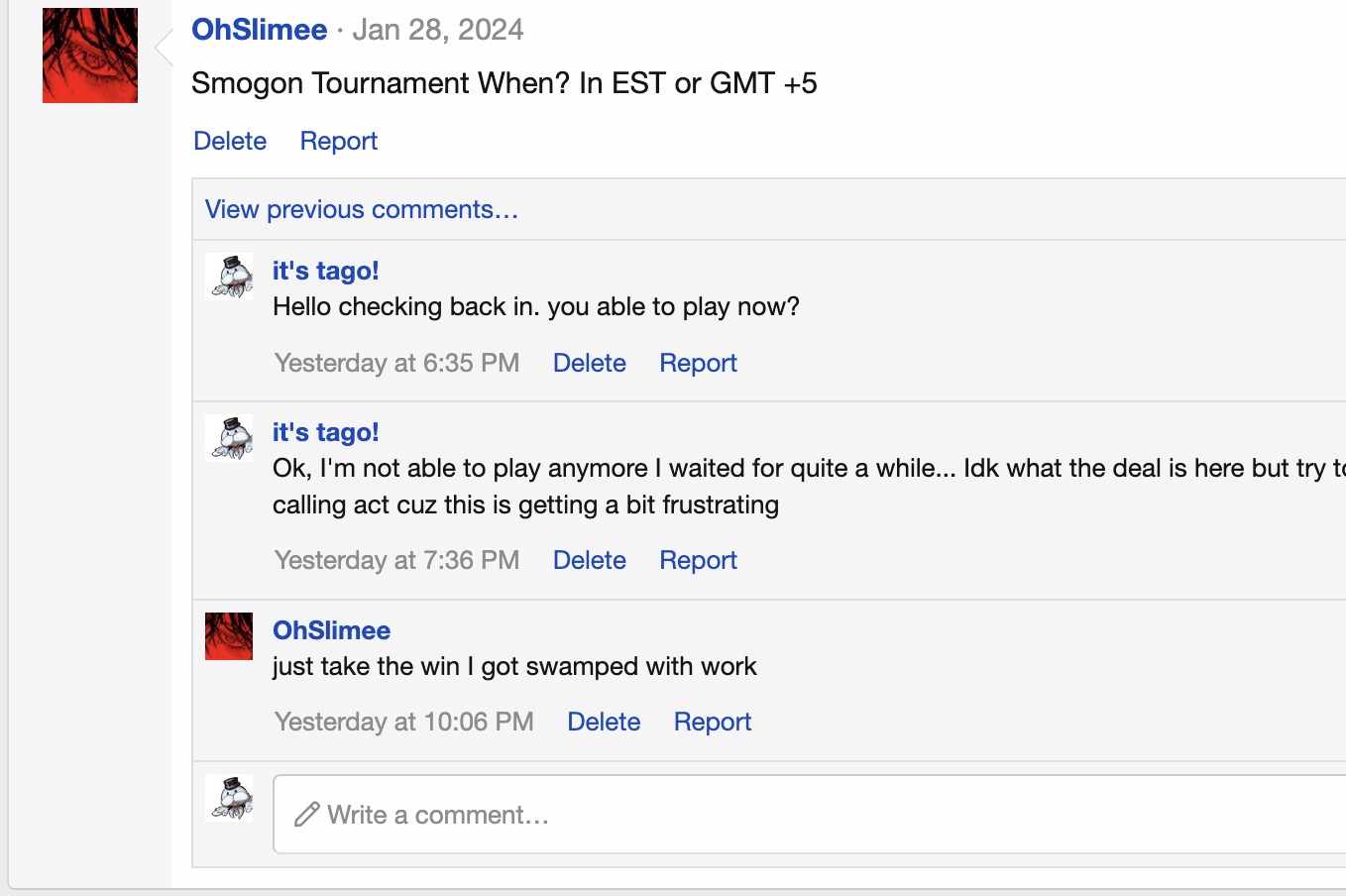Report the Smogon Tournament profile post
Viewport: 1346px width, 896px height.
[x=338, y=141]
